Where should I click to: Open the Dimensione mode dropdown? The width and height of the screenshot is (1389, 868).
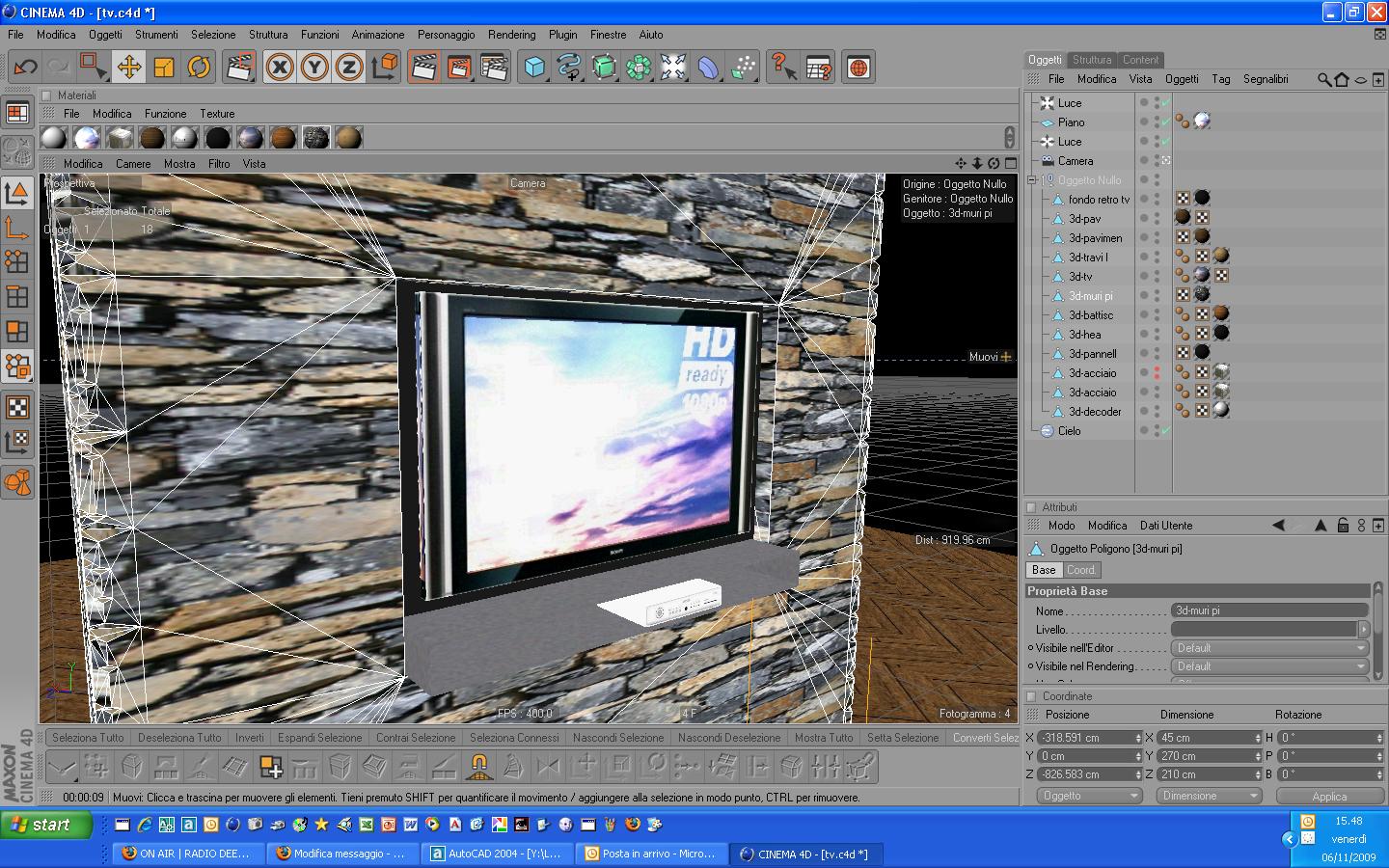point(1210,796)
